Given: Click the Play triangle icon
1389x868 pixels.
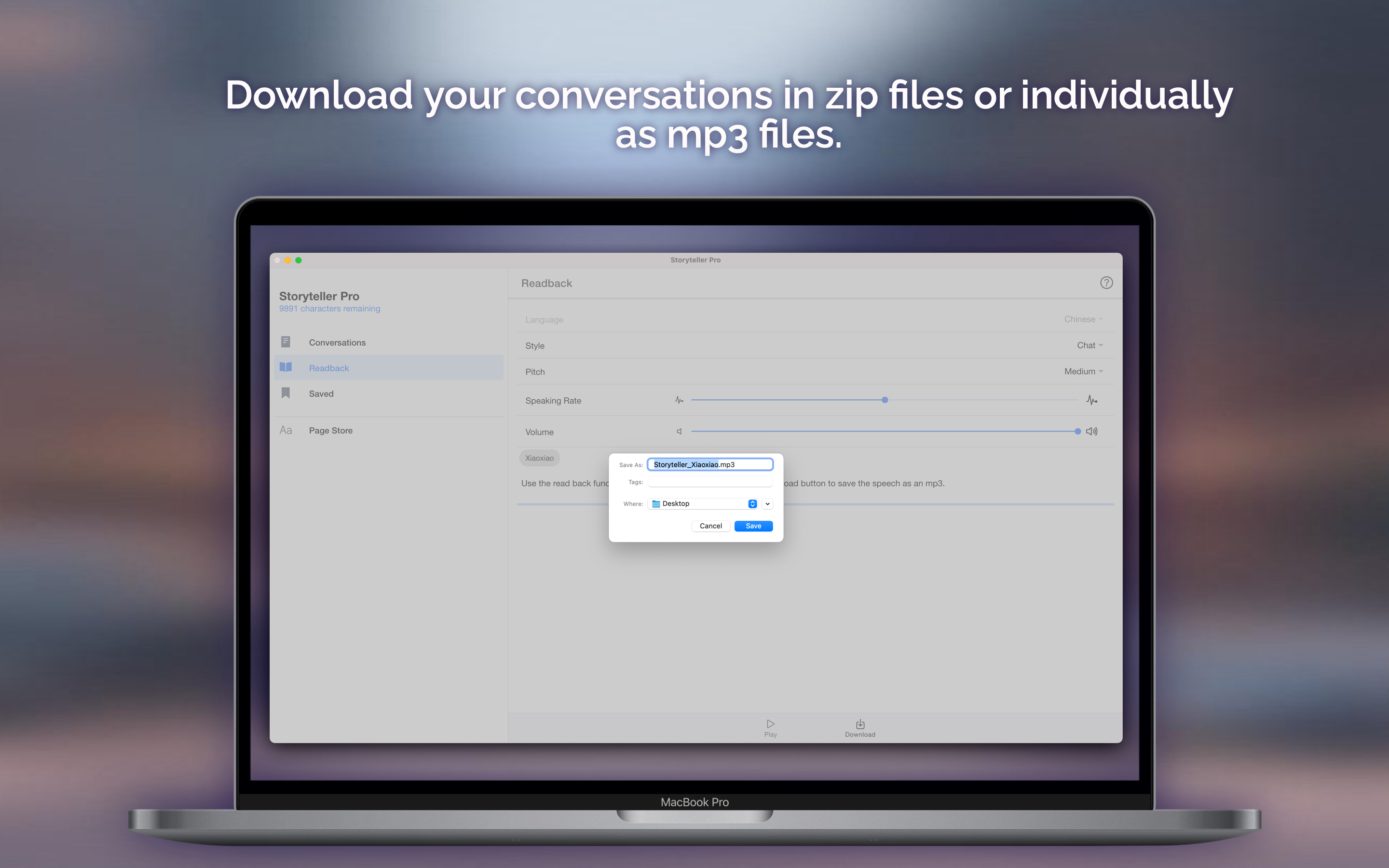Looking at the screenshot, I should point(770,724).
